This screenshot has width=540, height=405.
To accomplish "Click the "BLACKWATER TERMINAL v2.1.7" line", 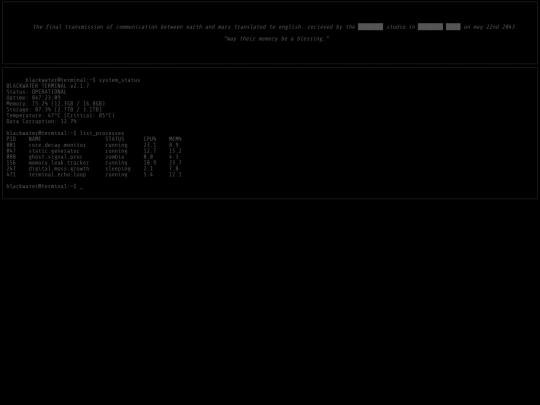I will tap(48, 86).
